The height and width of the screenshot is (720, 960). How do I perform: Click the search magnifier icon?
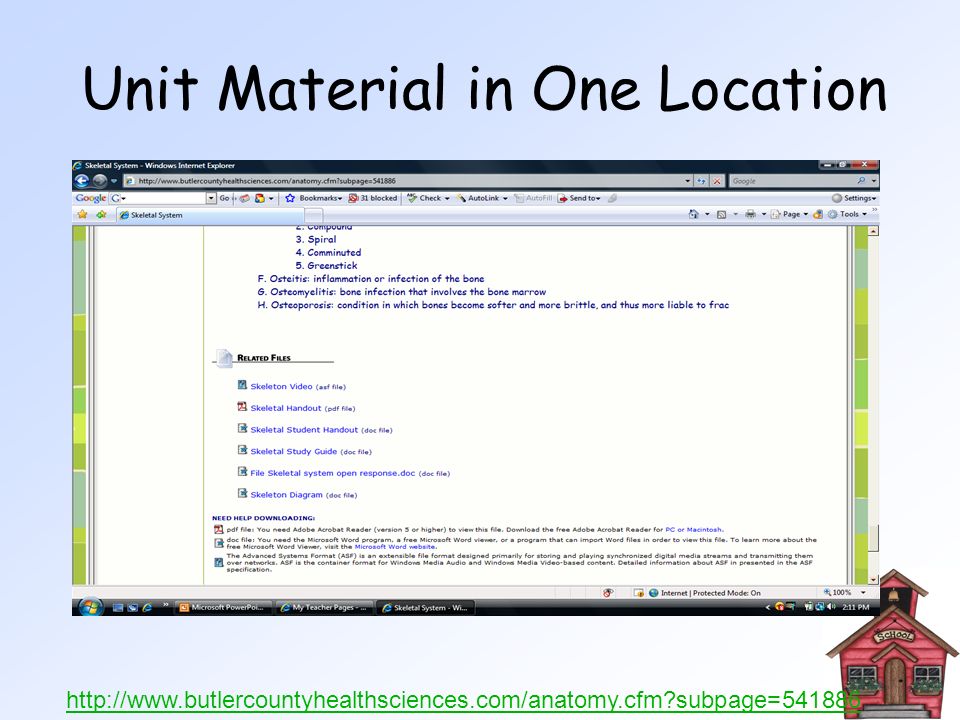coord(861,181)
